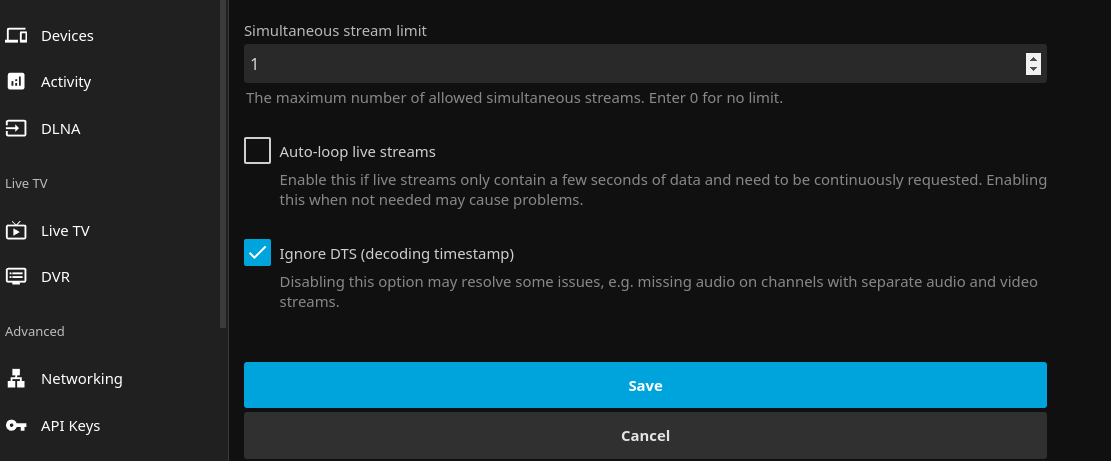Viewport: 1111px width, 461px height.
Task: Click the Devices icon in sidebar
Action: [x=16, y=36]
